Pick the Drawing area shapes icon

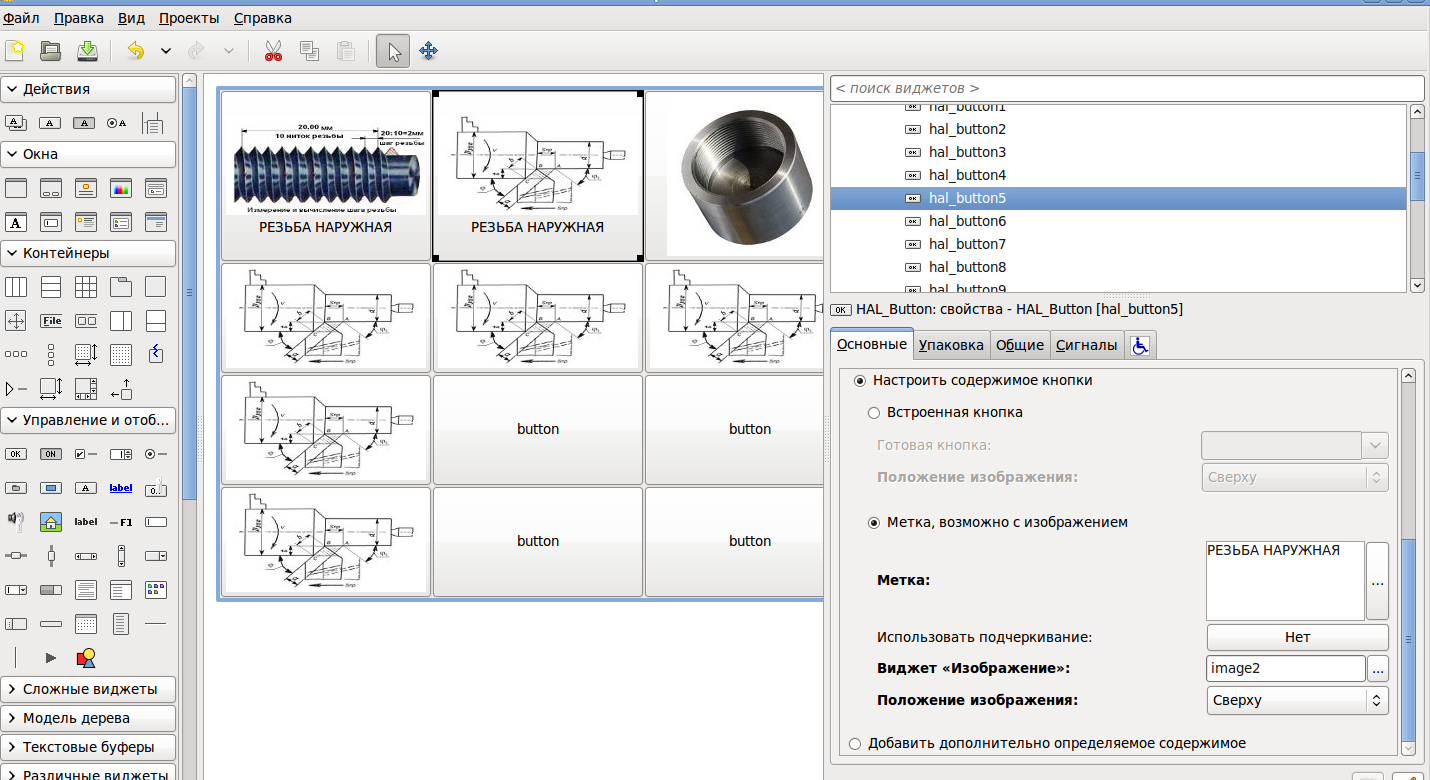tap(86, 657)
